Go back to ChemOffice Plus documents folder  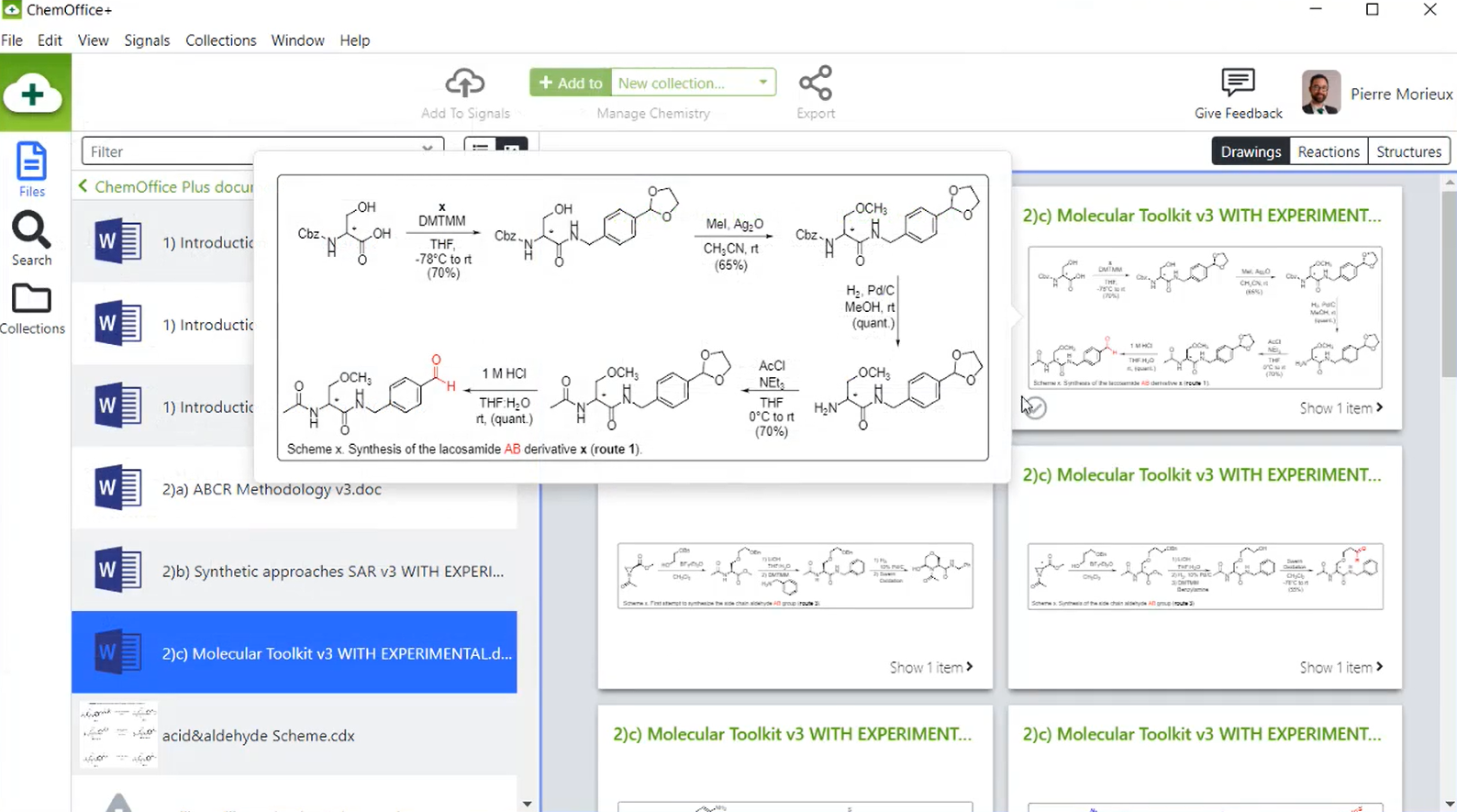coord(83,186)
